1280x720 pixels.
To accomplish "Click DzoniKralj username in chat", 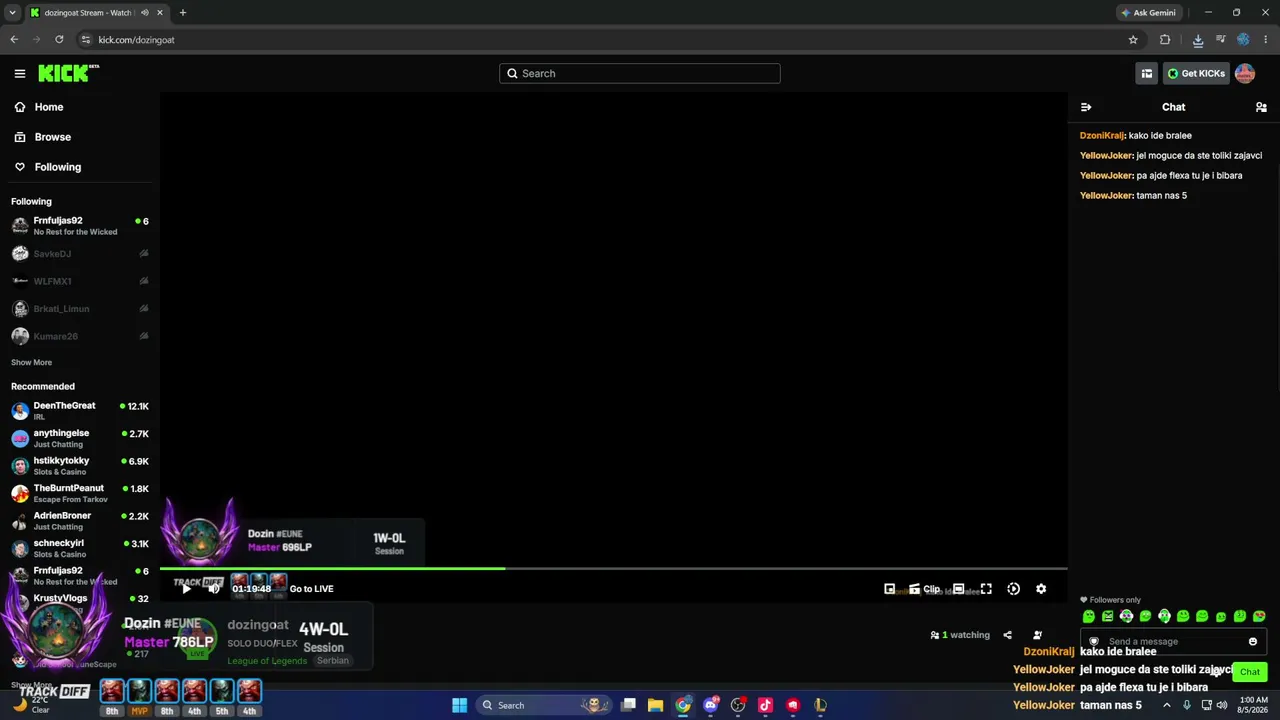I will (1102, 135).
